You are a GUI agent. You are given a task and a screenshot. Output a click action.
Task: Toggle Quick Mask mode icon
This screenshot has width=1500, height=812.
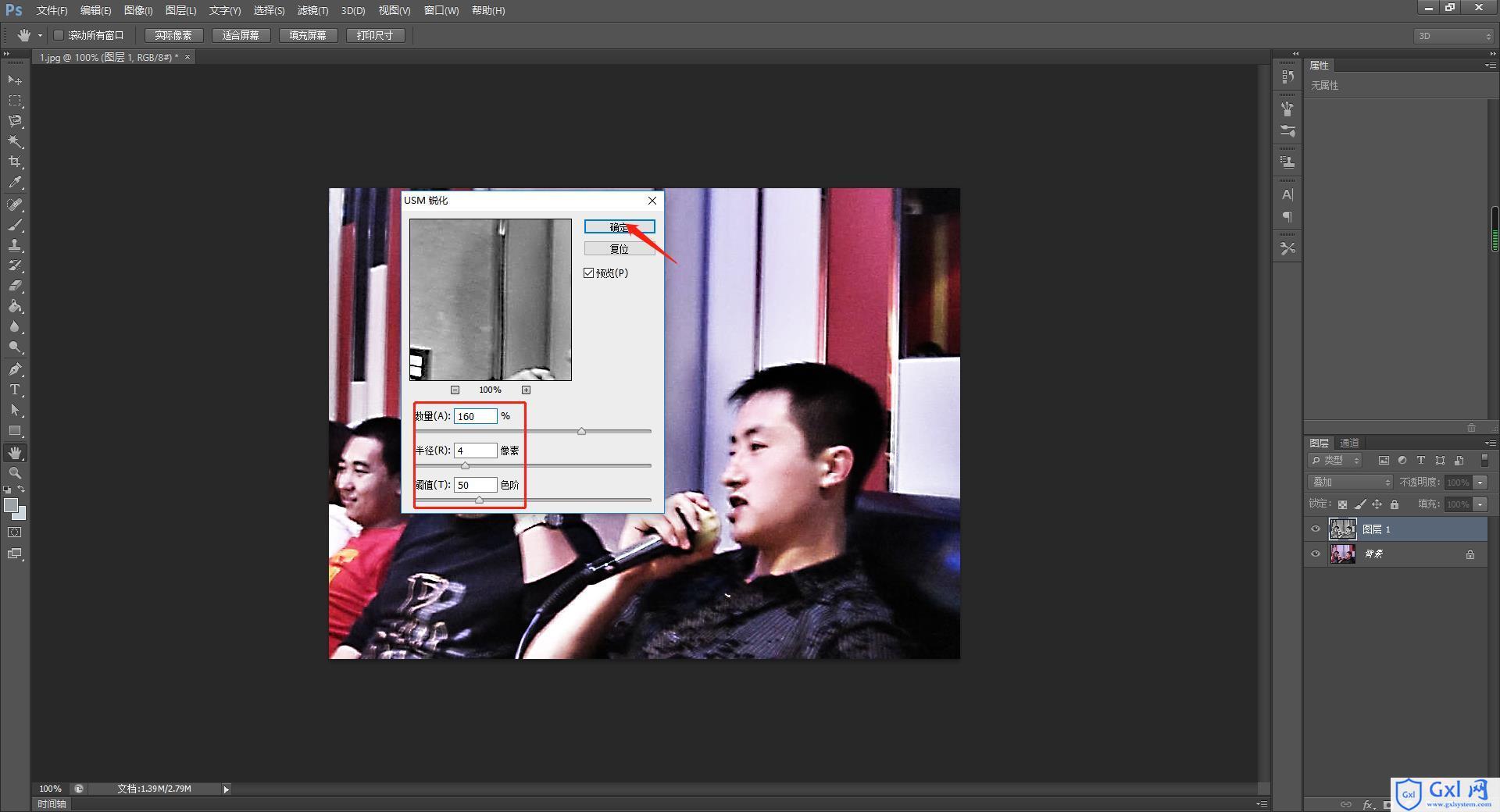click(15, 532)
